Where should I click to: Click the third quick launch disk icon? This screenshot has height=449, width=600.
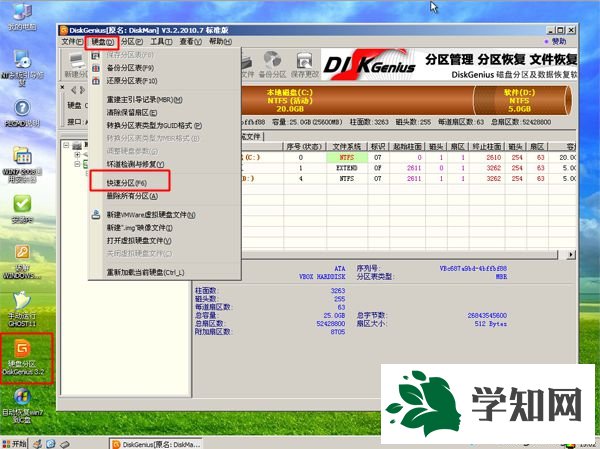[x=64, y=444]
